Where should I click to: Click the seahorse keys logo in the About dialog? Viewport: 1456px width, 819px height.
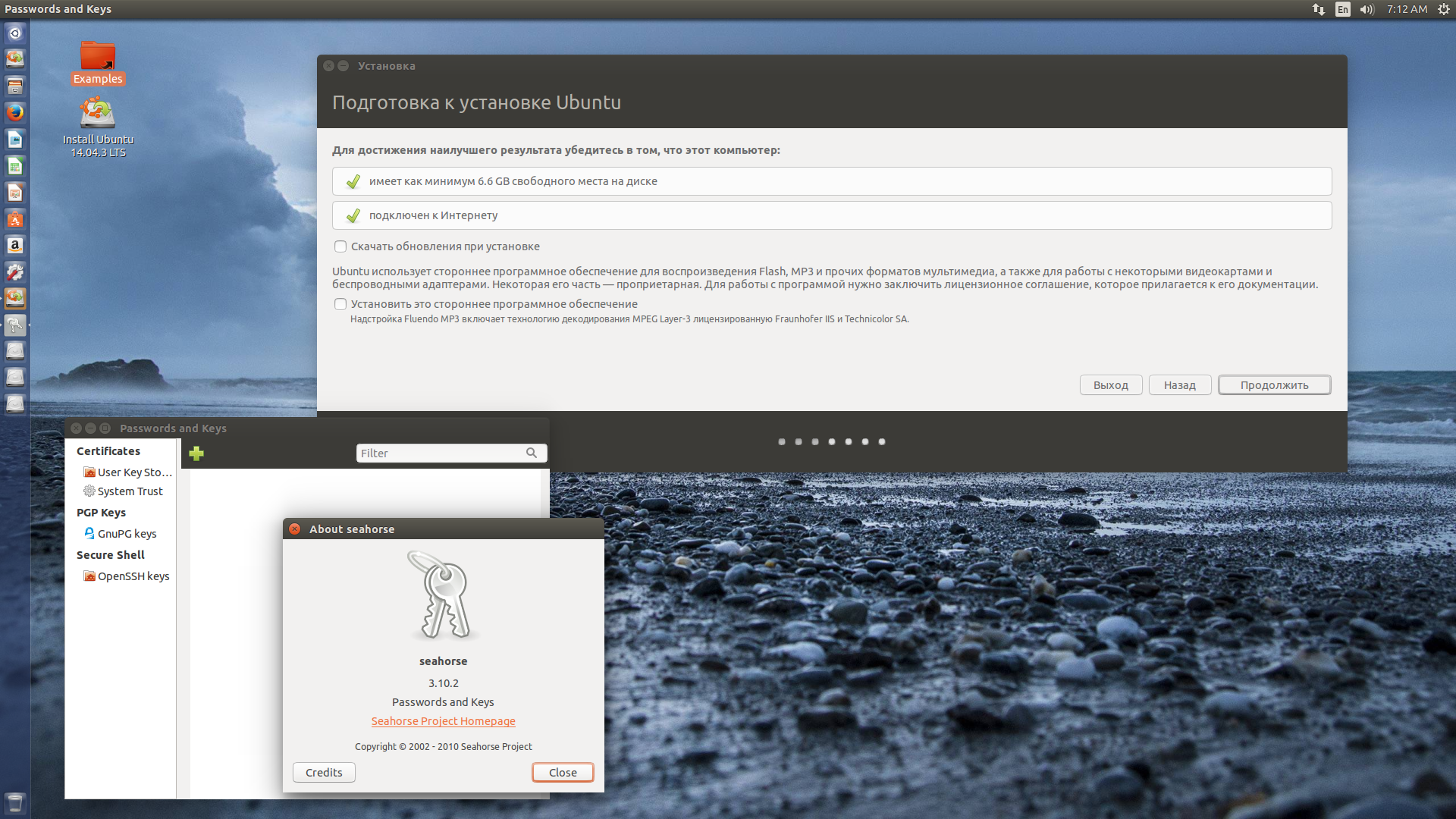tap(444, 595)
